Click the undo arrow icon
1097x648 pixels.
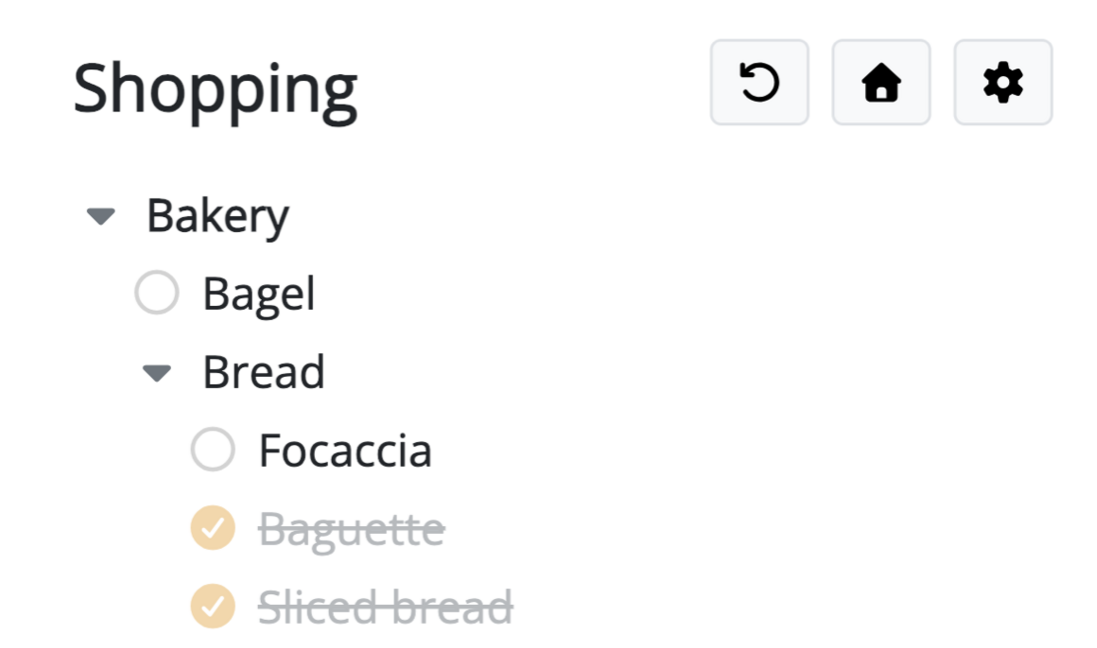click(x=759, y=84)
